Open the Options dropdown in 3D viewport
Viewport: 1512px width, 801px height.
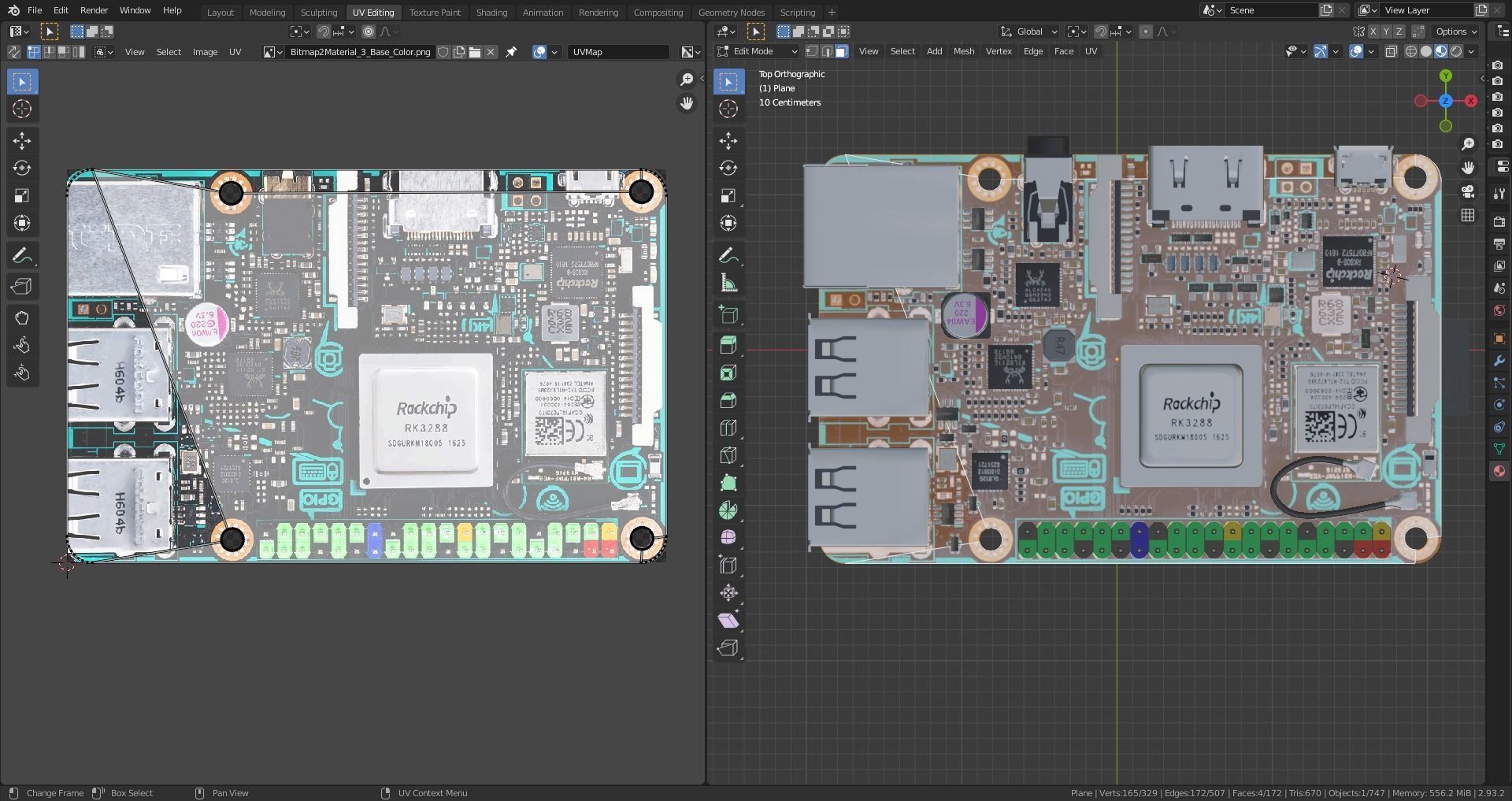pyautogui.click(x=1456, y=32)
